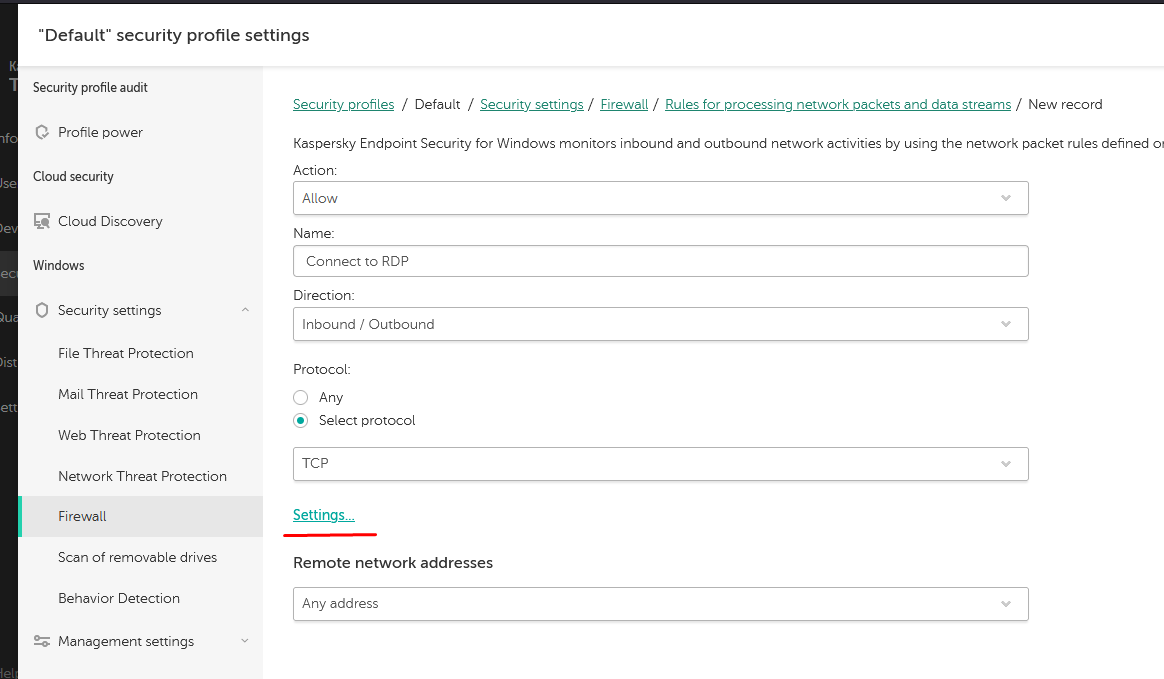The width and height of the screenshot is (1164, 679).
Task: Click the Settings... link
Action: 323,515
